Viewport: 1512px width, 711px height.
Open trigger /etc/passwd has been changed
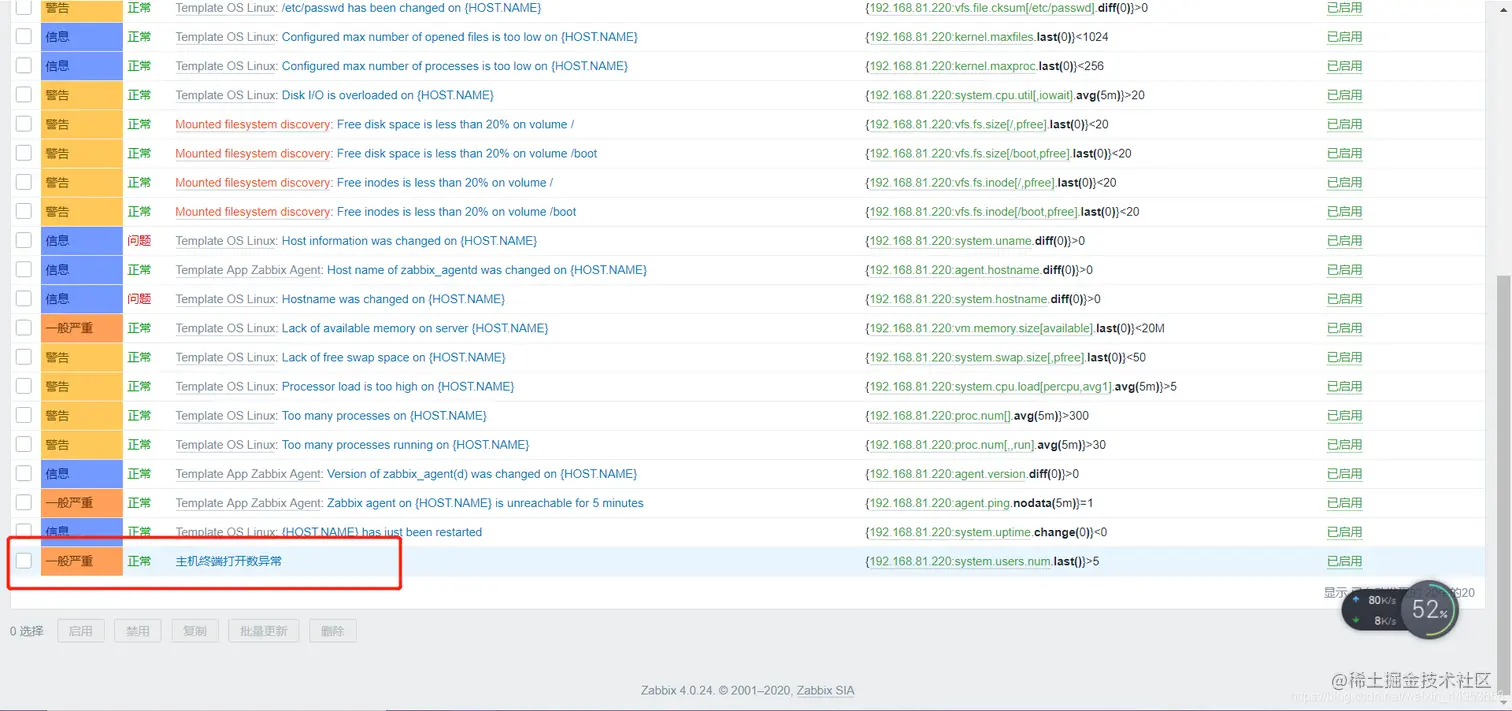[411, 8]
